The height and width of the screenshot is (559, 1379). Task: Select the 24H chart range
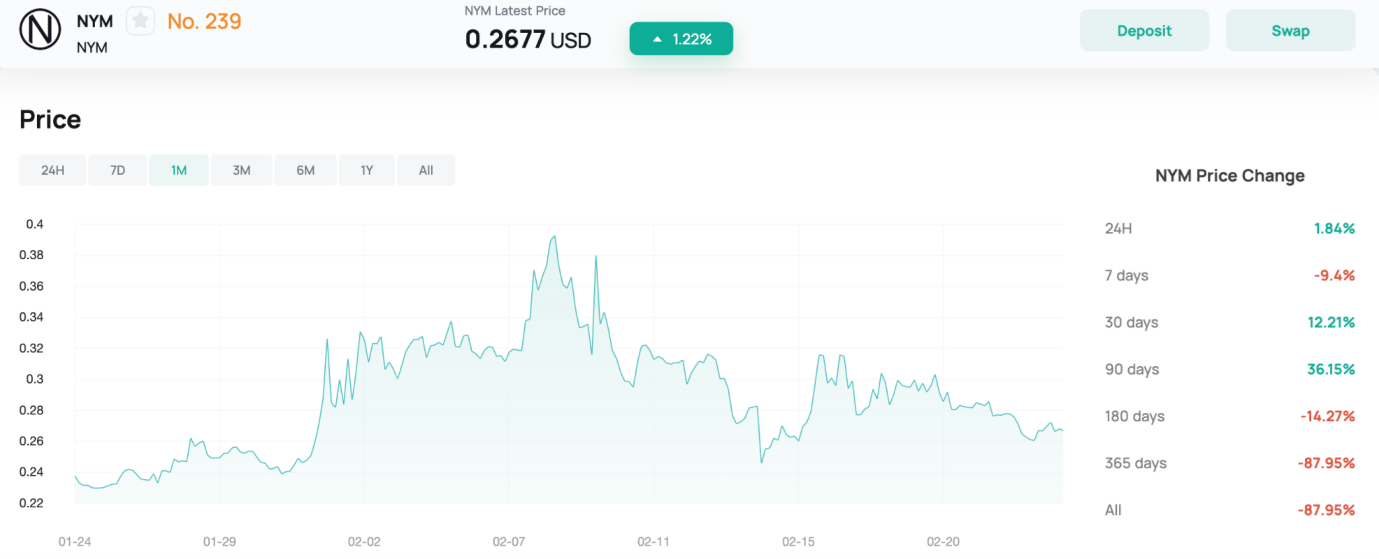53,170
